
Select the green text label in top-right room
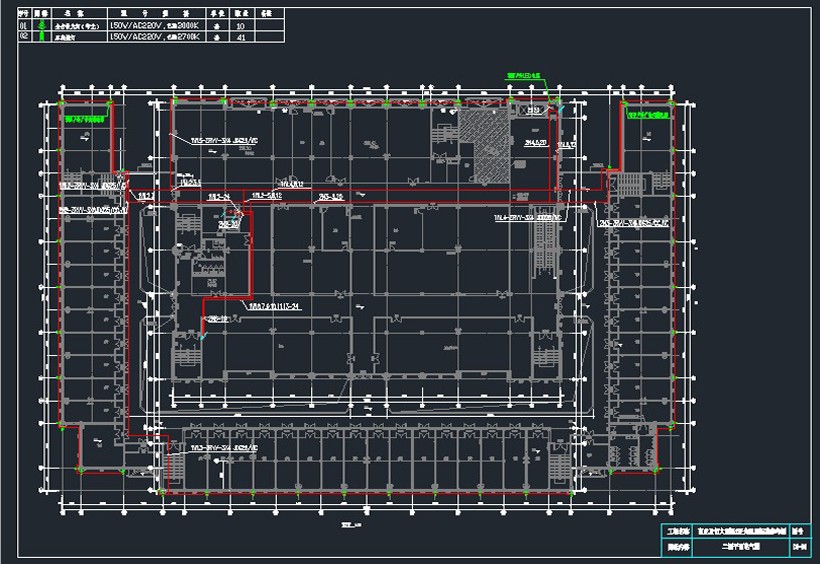(x=648, y=116)
